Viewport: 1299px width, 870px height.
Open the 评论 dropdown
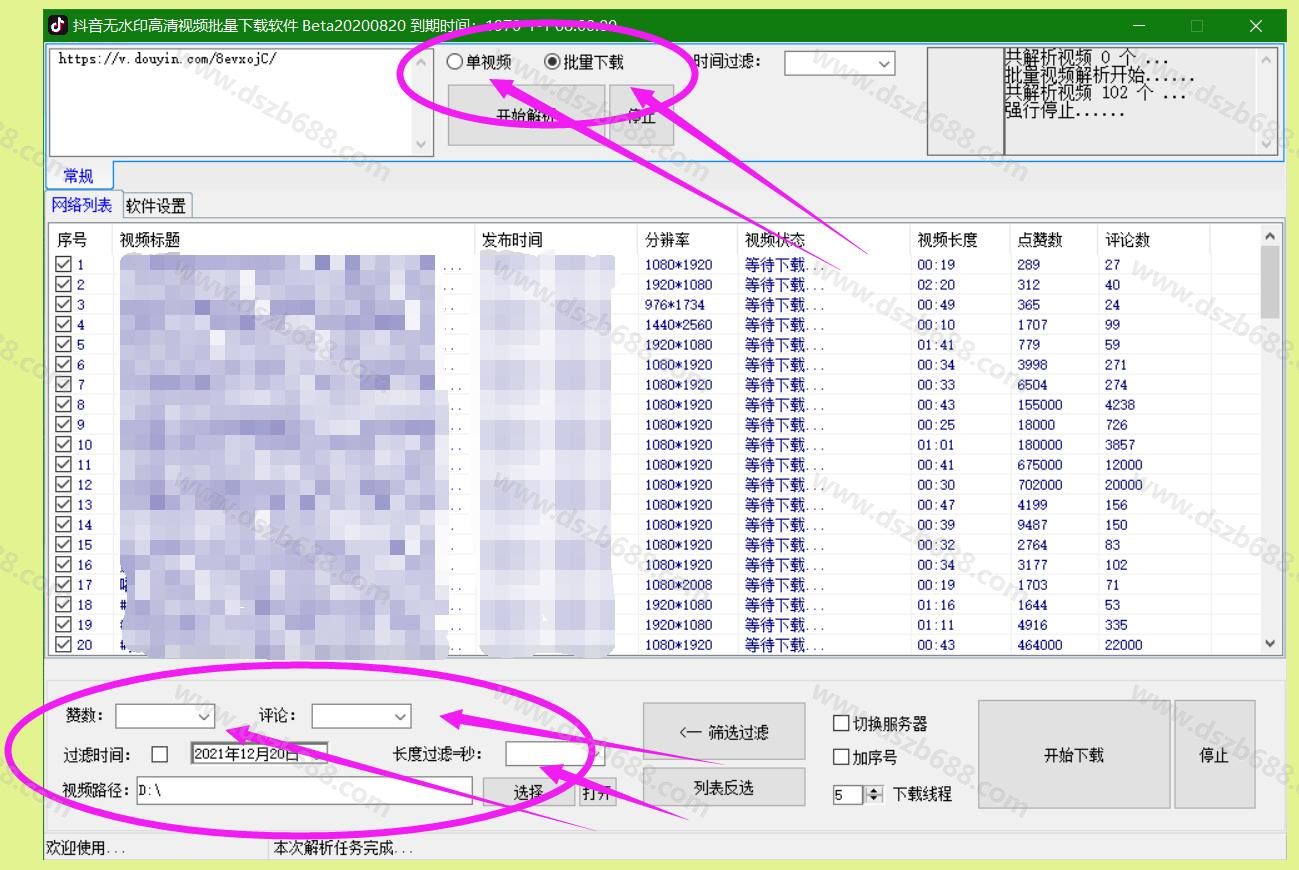[361, 716]
